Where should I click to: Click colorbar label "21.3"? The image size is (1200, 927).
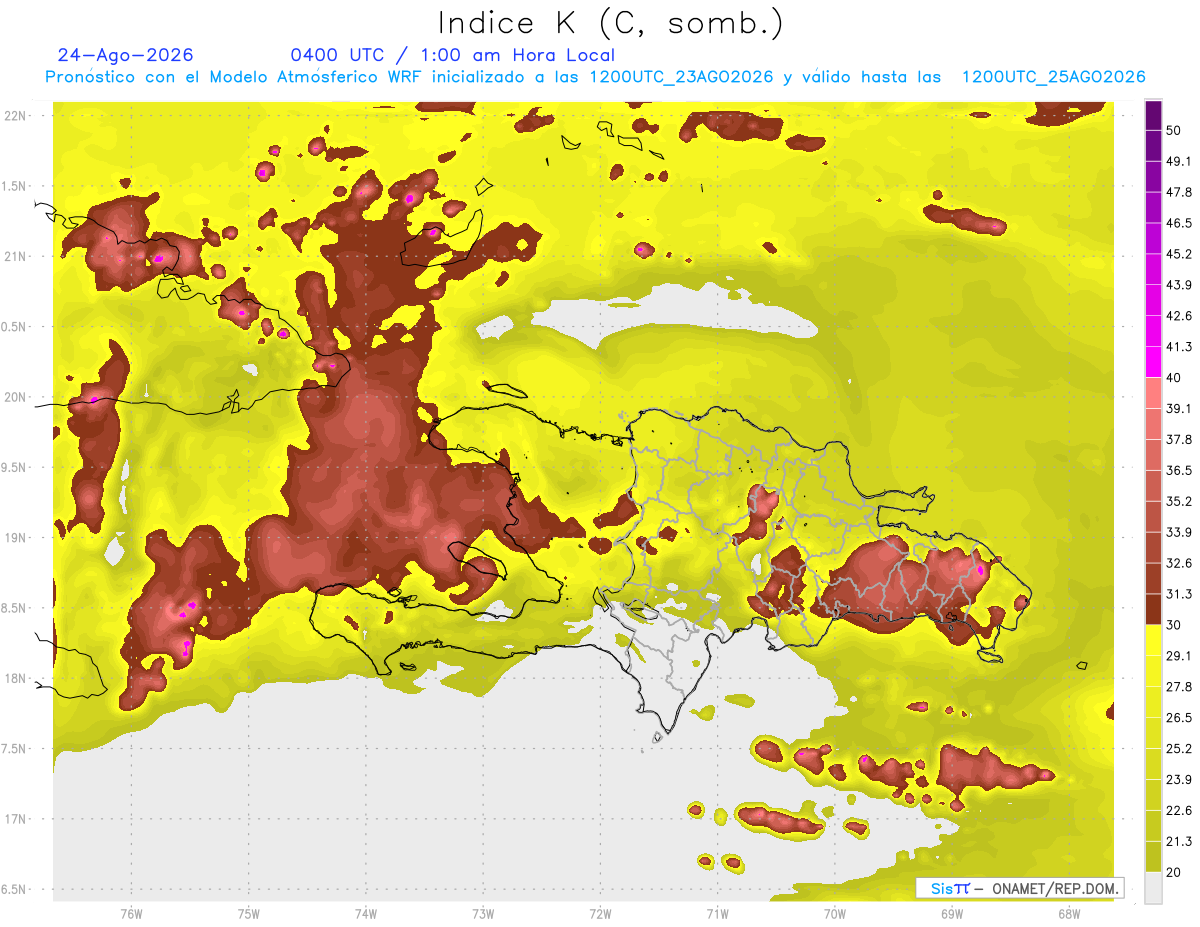(1178, 841)
